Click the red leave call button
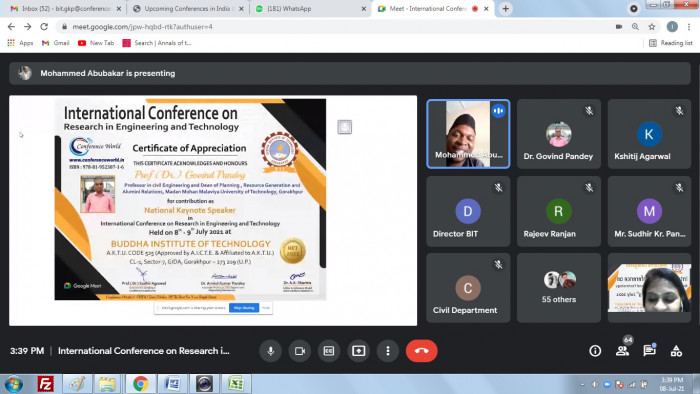The height and width of the screenshot is (394, 700). click(x=421, y=351)
